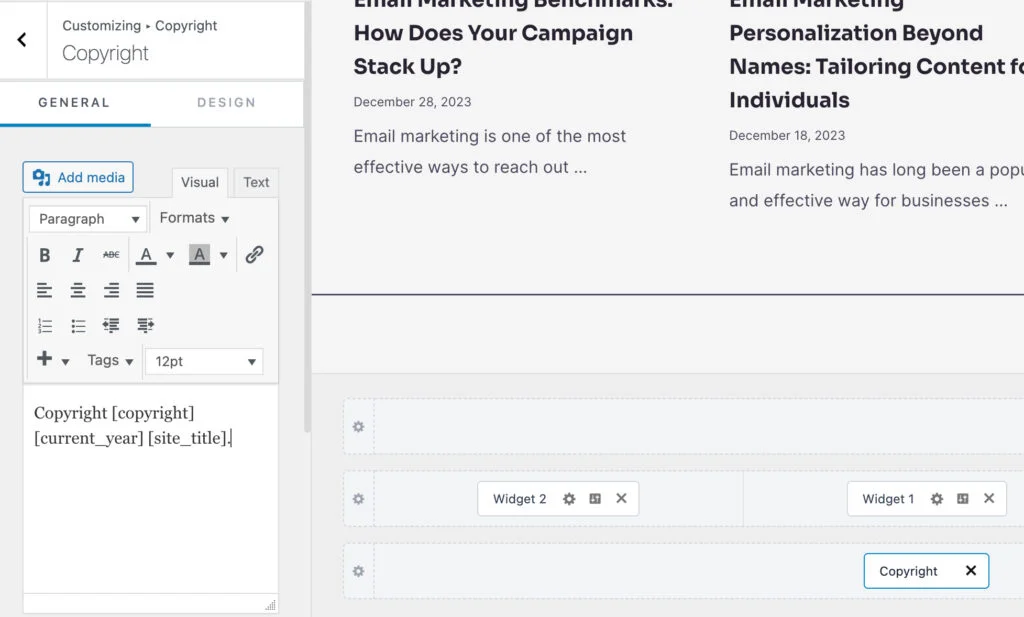Toggle bold formatting
This screenshot has height=617, width=1024.
click(44, 255)
